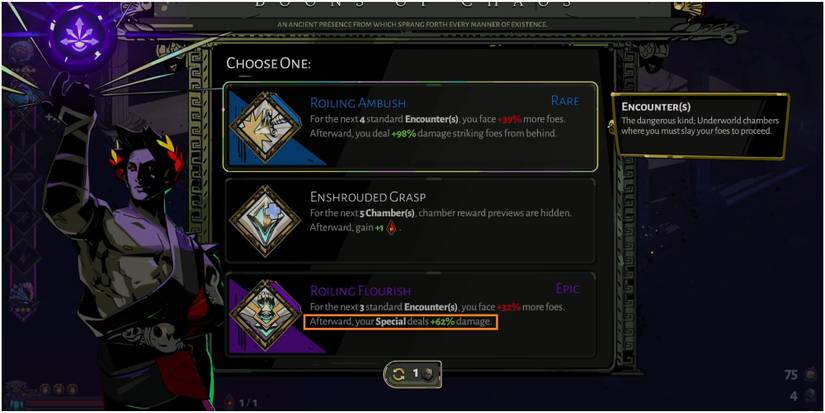The height and width of the screenshot is (413, 825).
Task: Click Zagreus character portrait
Action: tap(132, 253)
